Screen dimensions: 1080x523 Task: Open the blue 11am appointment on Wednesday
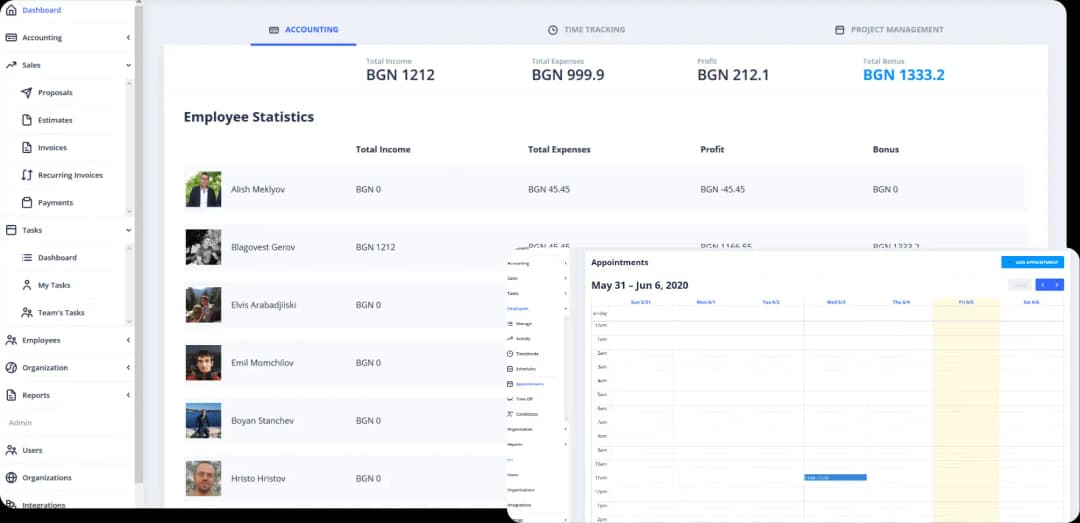[x=835, y=477]
